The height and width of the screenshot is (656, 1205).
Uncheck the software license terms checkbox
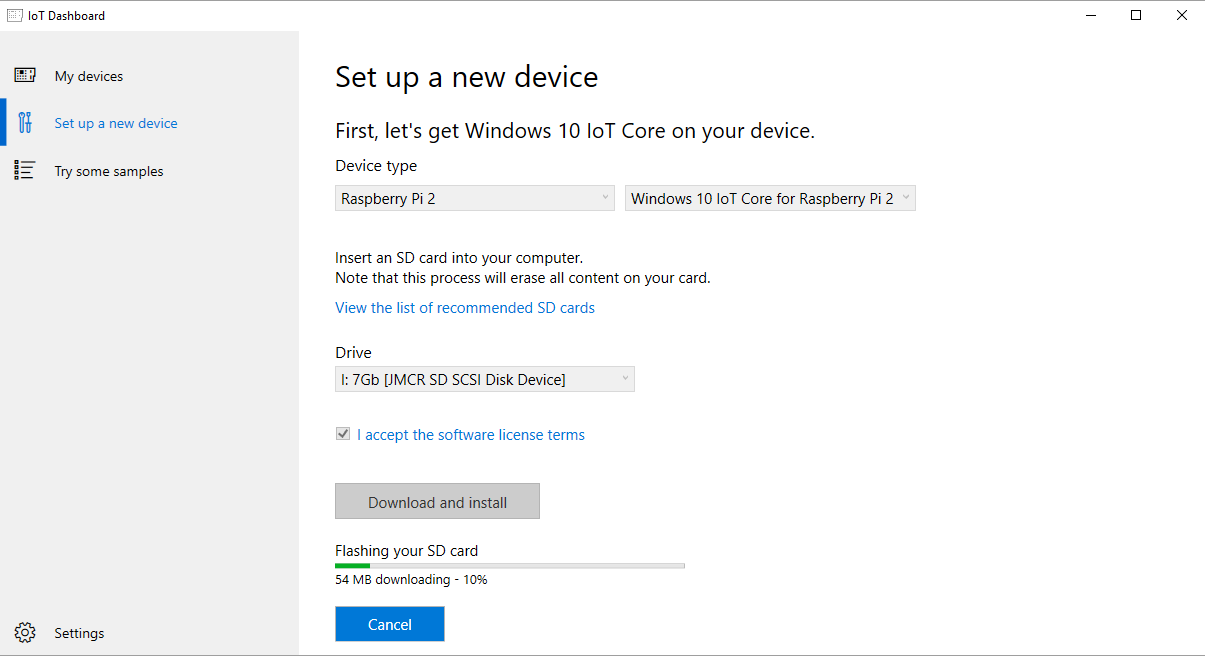[343, 433]
